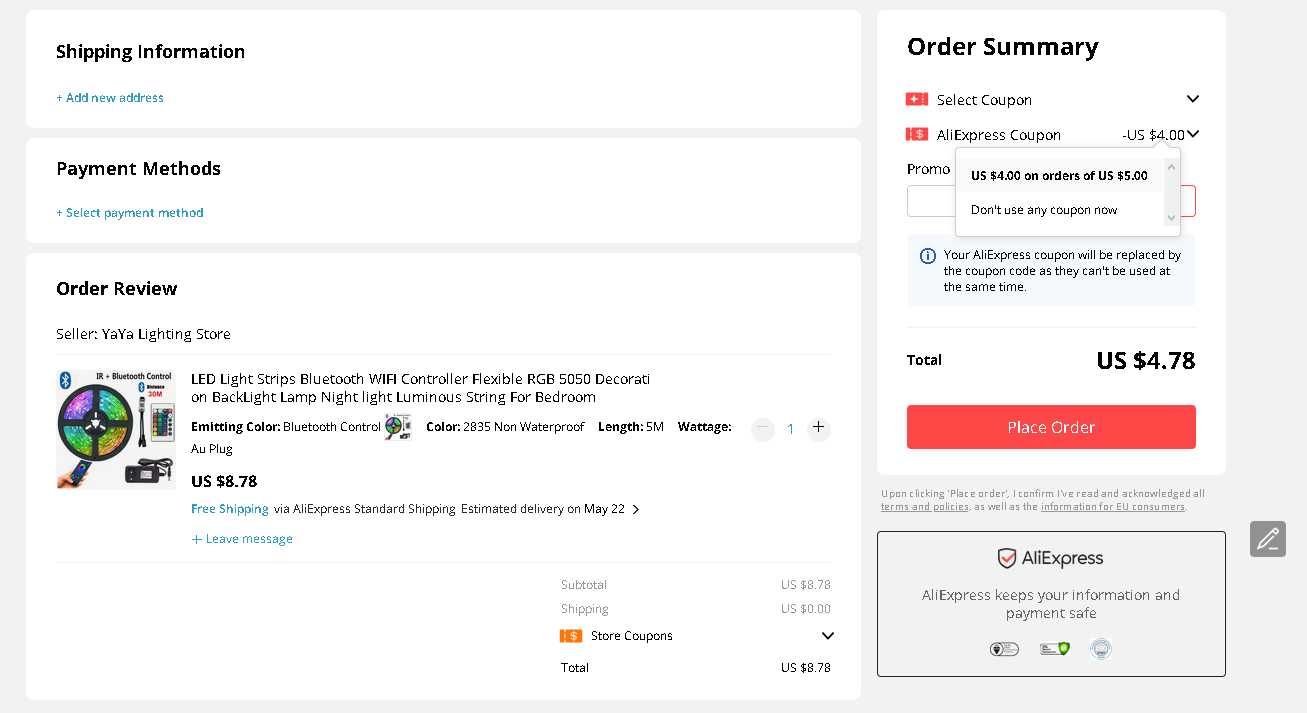Click the Au Plug wattage value
The image size is (1307, 713).
pyautogui.click(x=212, y=449)
